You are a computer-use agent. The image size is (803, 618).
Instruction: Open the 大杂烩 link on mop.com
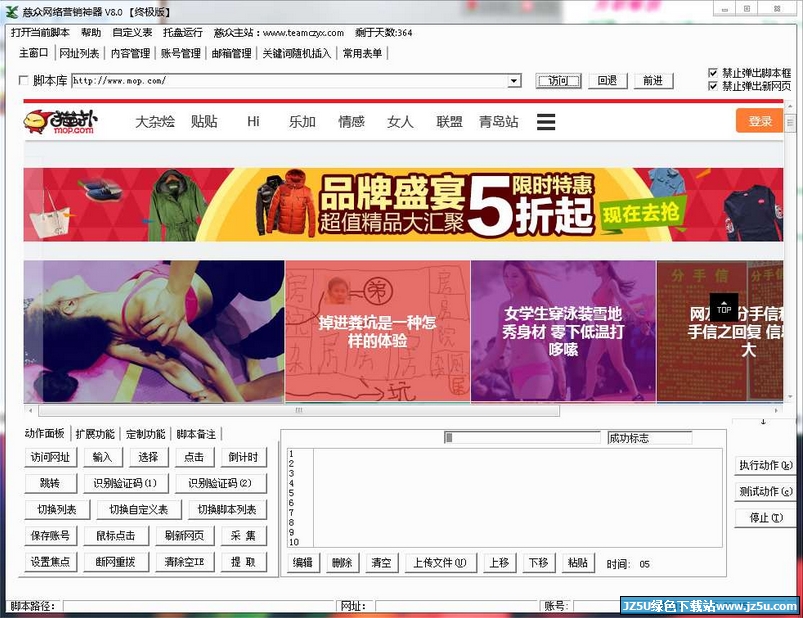(x=155, y=122)
